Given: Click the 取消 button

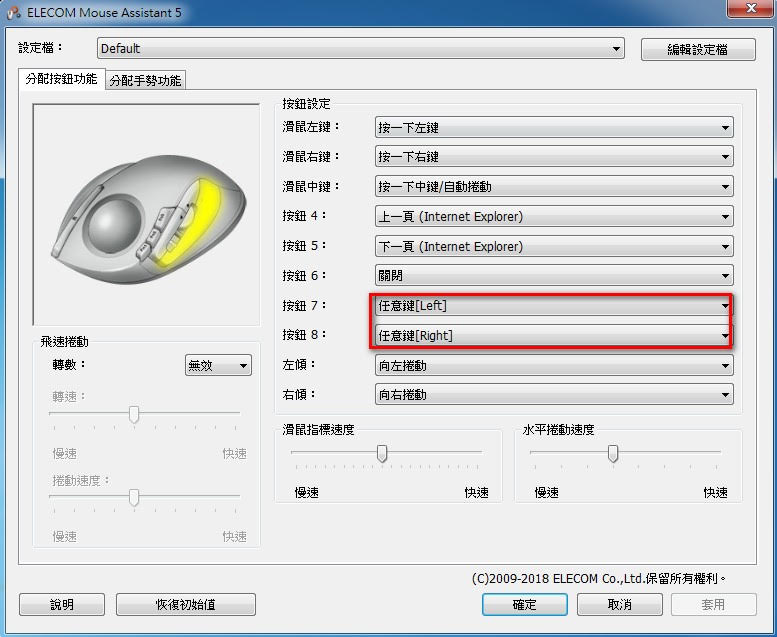Looking at the screenshot, I should (x=619, y=604).
